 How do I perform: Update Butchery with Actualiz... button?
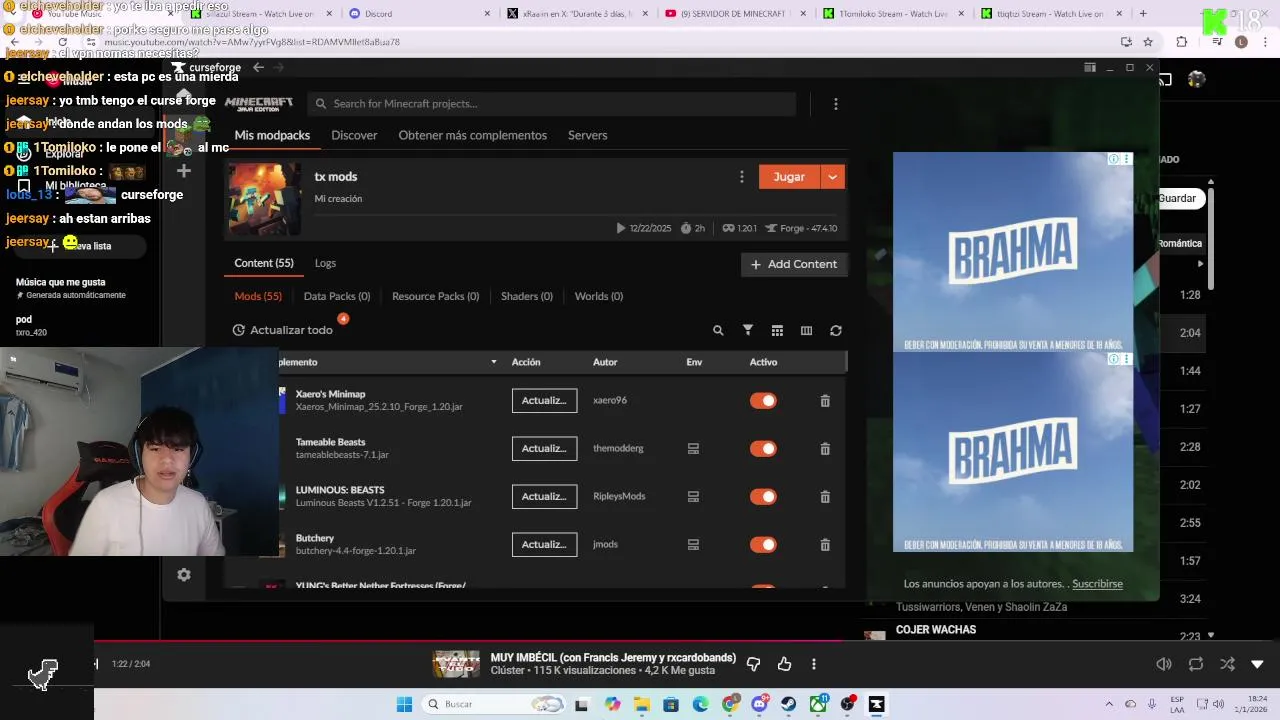click(544, 545)
